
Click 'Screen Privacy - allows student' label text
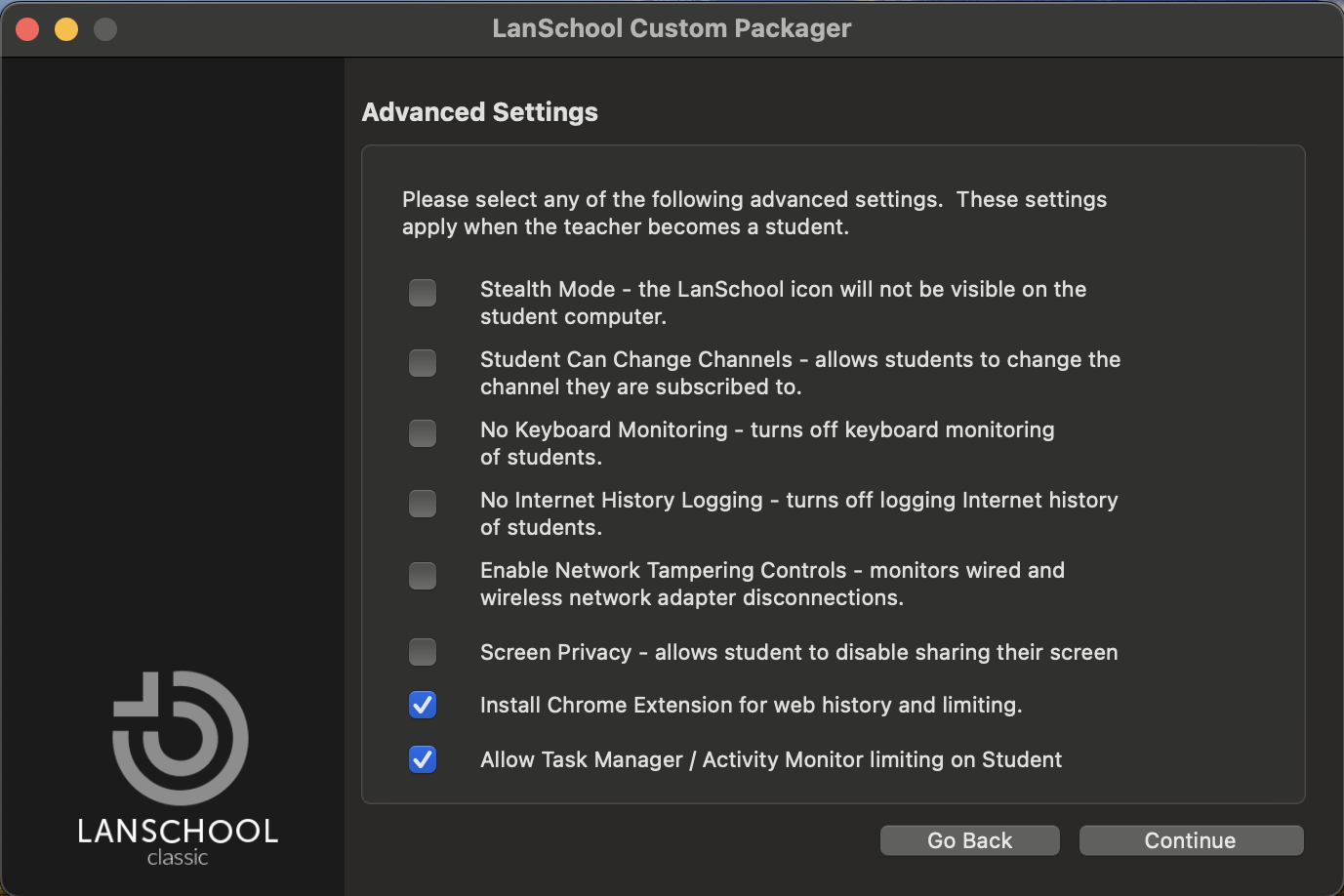point(799,652)
